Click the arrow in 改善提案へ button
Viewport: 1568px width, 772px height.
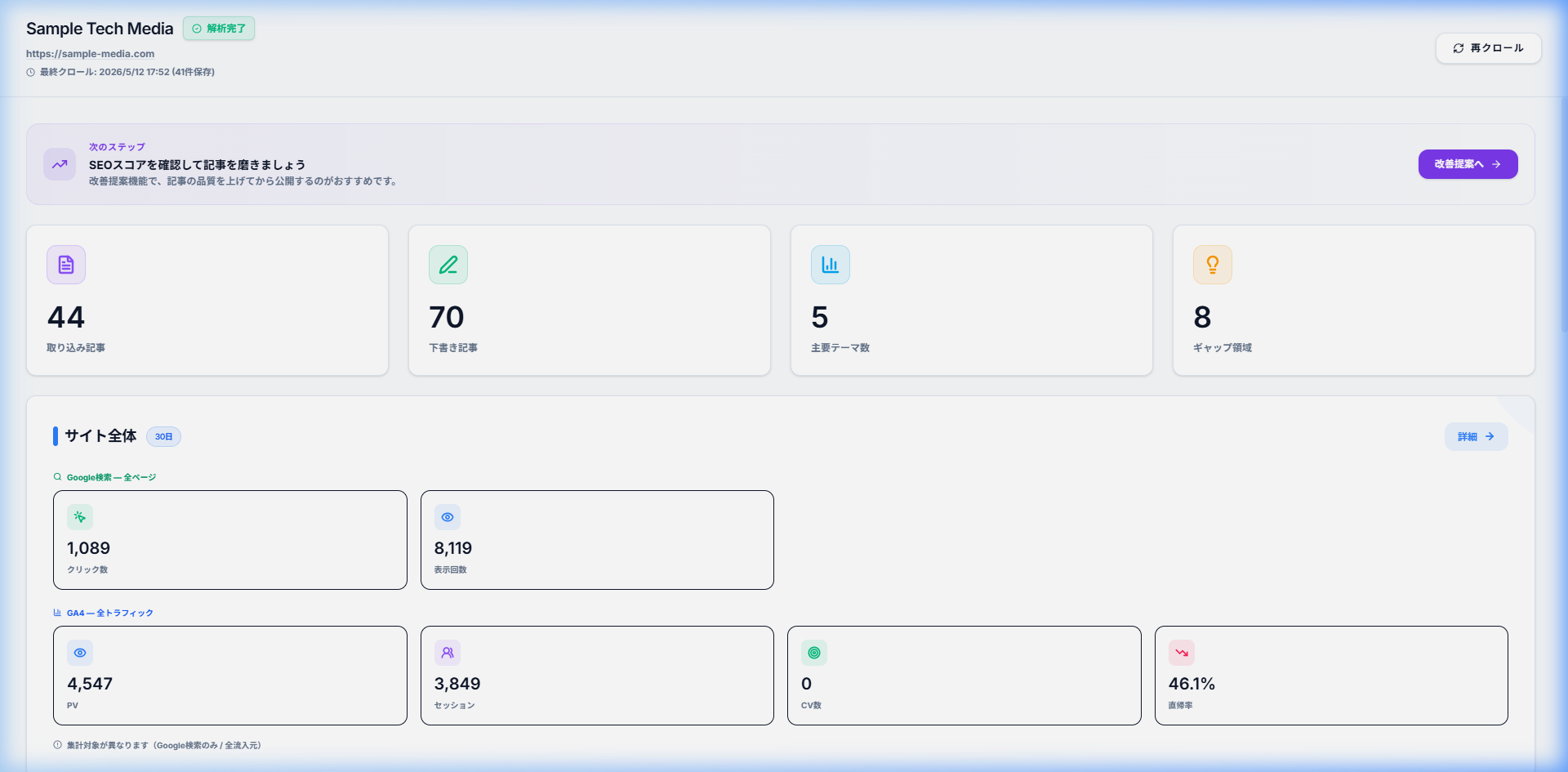[1496, 164]
